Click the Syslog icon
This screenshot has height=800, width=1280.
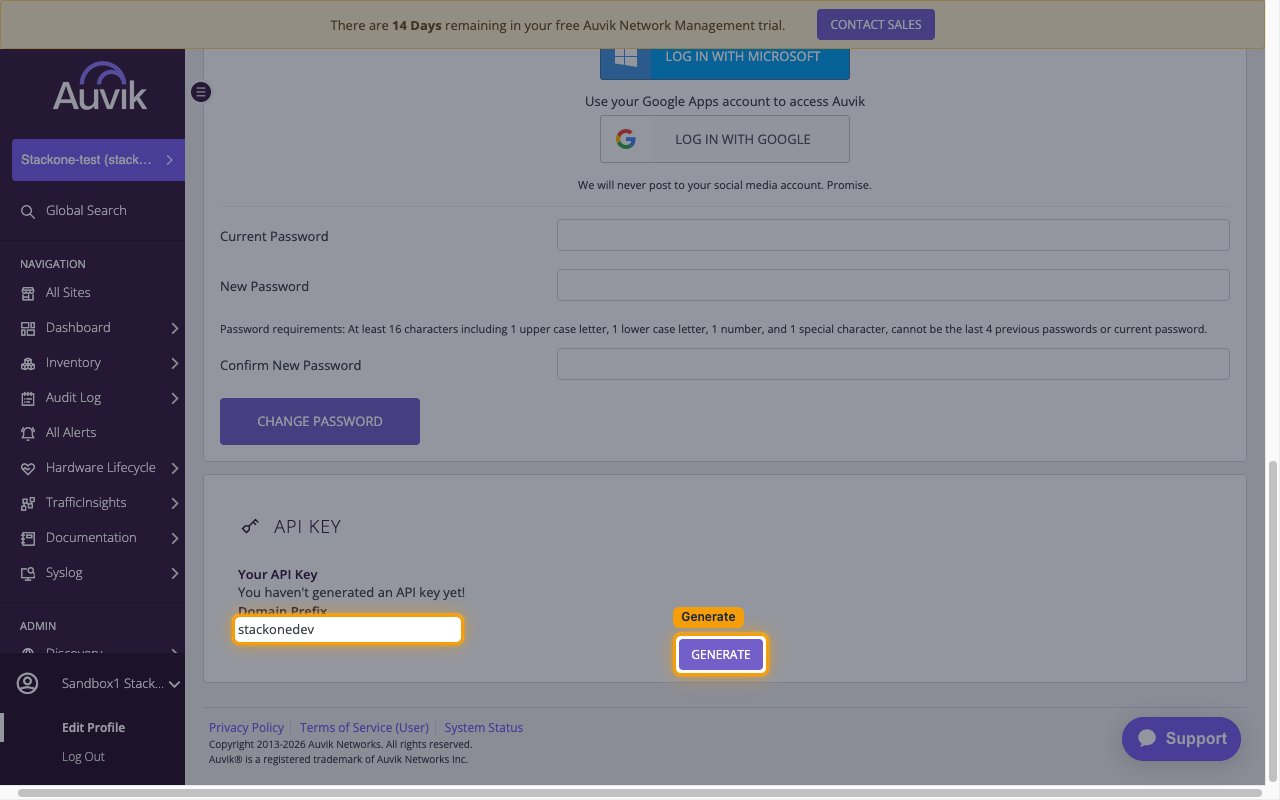pyautogui.click(x=28, y=573)
